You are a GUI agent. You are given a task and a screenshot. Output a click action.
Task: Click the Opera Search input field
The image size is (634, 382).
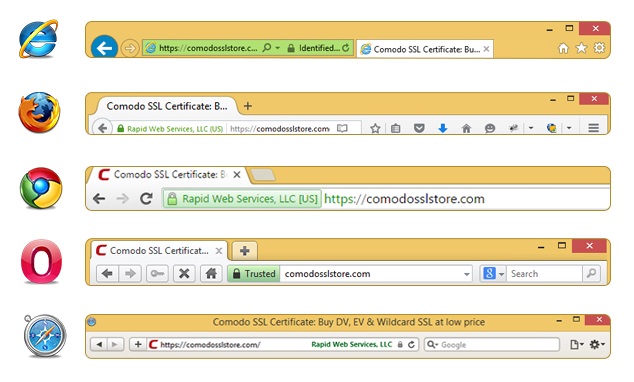pos(544,274)
